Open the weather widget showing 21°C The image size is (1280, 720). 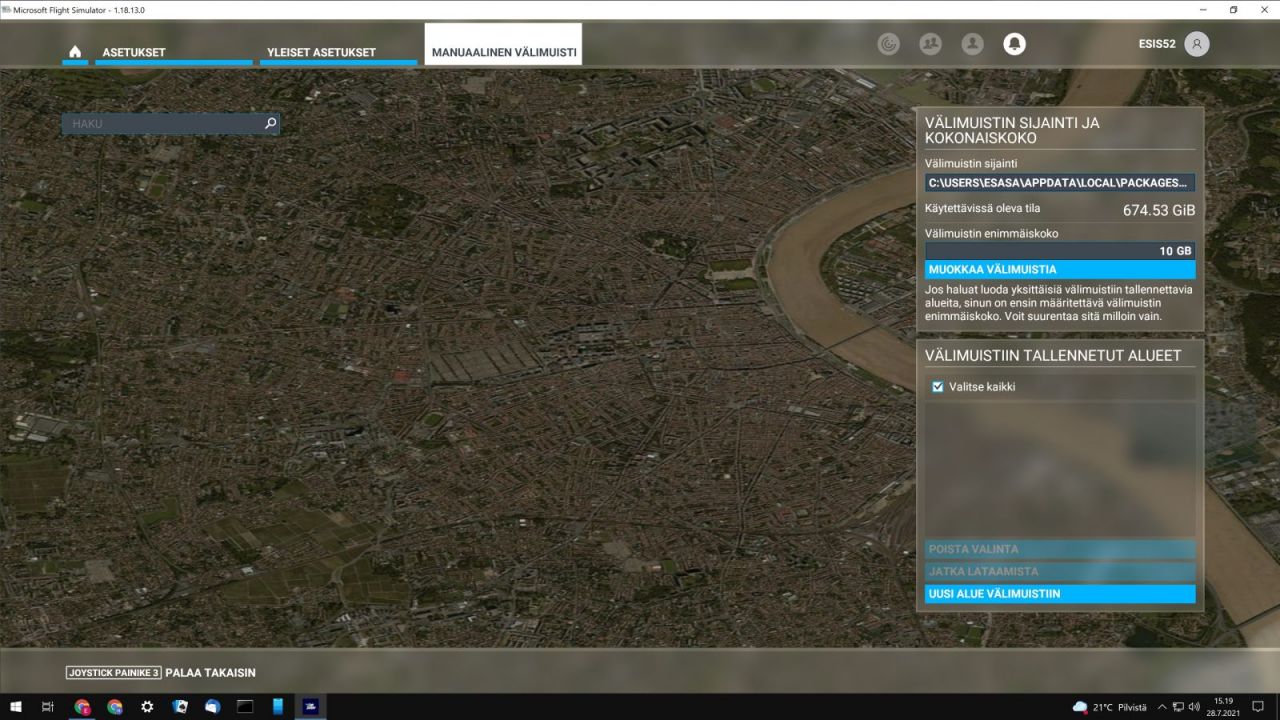[x=1109, y=707]
